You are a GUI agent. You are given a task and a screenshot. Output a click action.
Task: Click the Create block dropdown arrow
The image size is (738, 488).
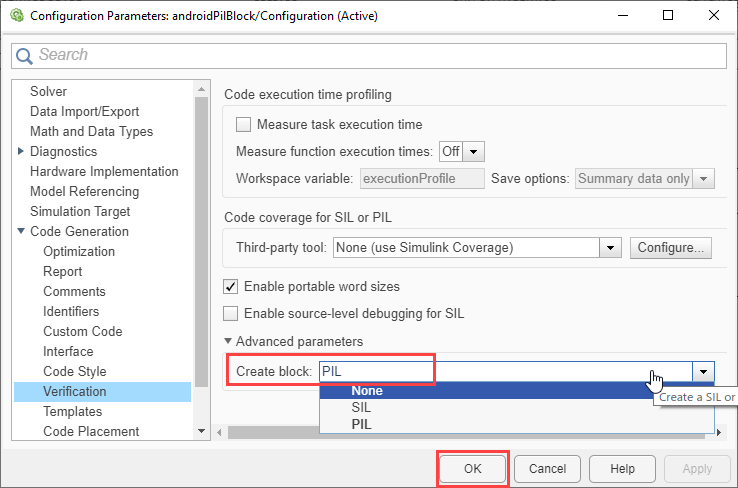coord(705,371)
